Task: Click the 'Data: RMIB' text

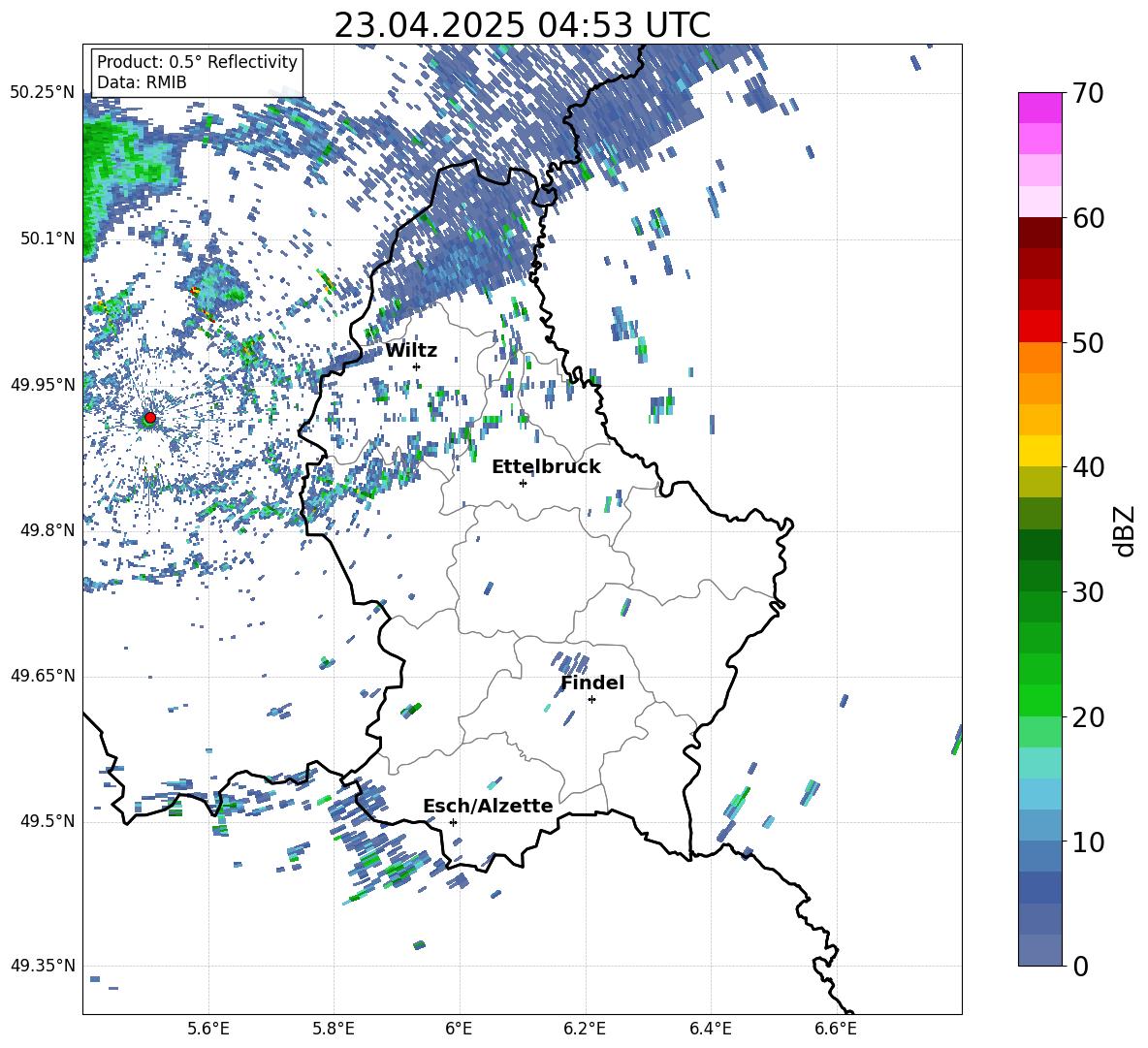Action: point(142,82)
